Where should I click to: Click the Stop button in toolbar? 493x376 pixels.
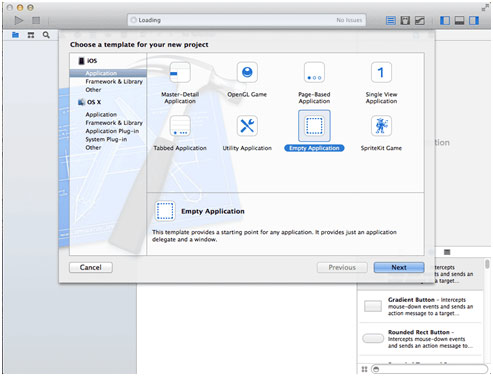36,20
